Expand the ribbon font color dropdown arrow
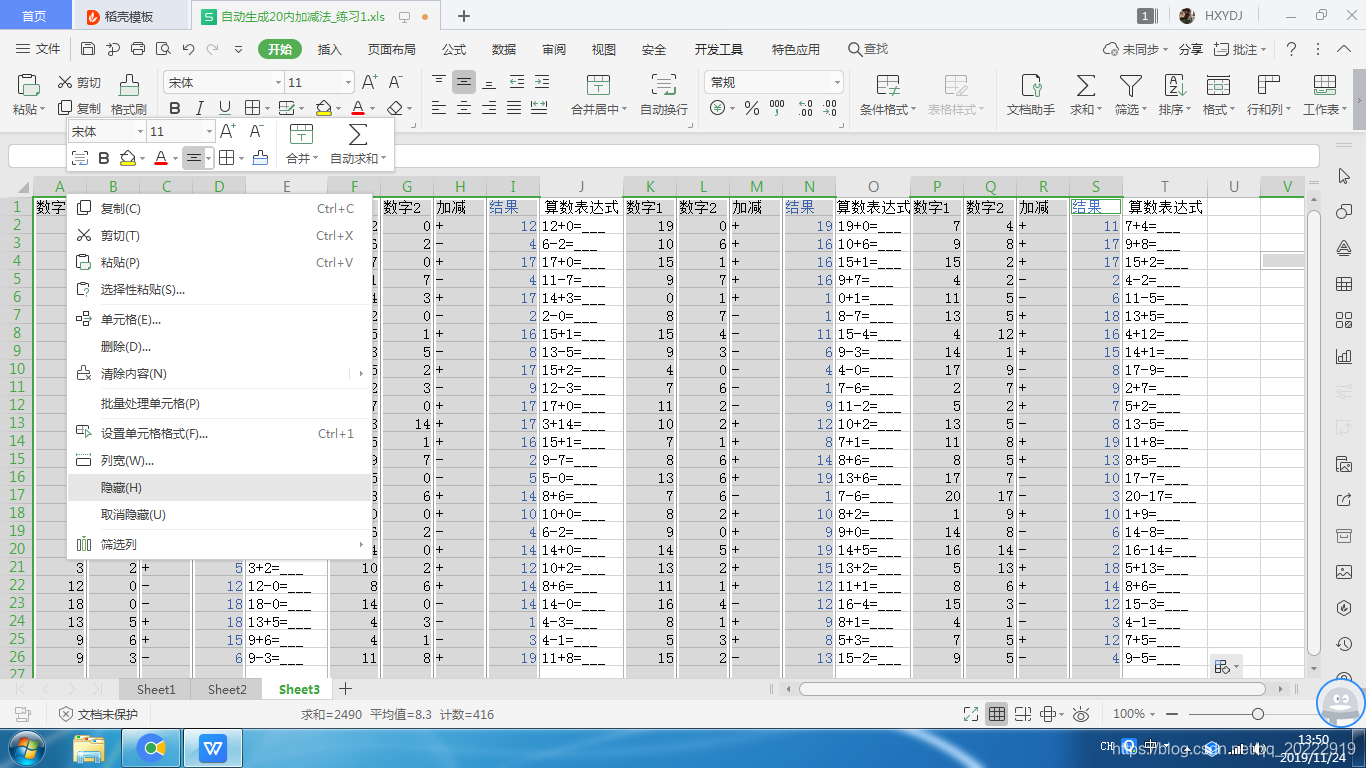1366x768 pixels. 373,108
